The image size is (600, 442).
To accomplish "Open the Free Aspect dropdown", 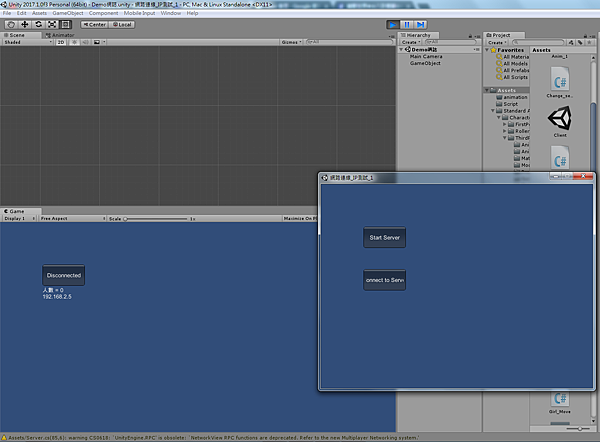I will [73, 219].
